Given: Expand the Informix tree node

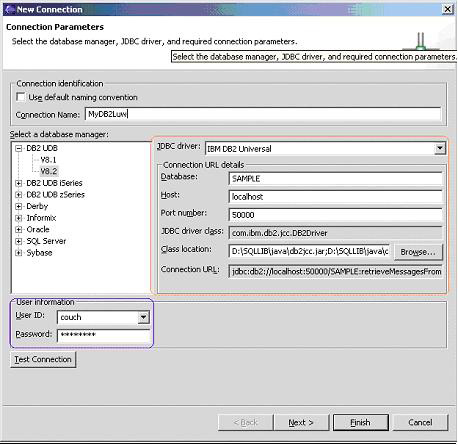Looking at the screenshot, I should tap(19, 218).
